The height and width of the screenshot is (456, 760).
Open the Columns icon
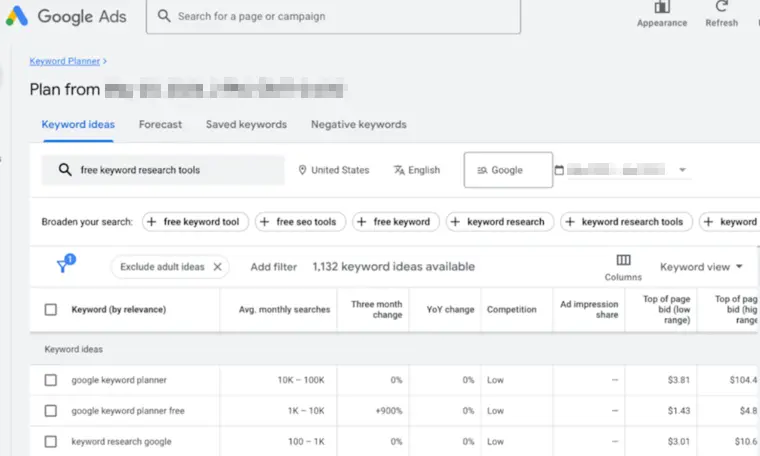(x=623, y=260)
